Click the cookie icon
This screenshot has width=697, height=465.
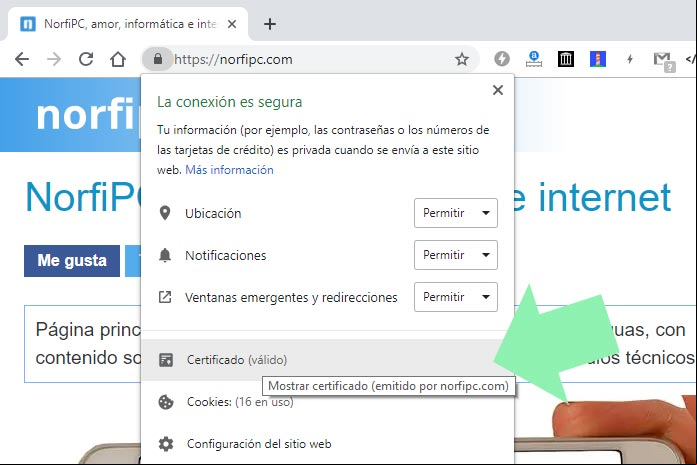[166, 402]
